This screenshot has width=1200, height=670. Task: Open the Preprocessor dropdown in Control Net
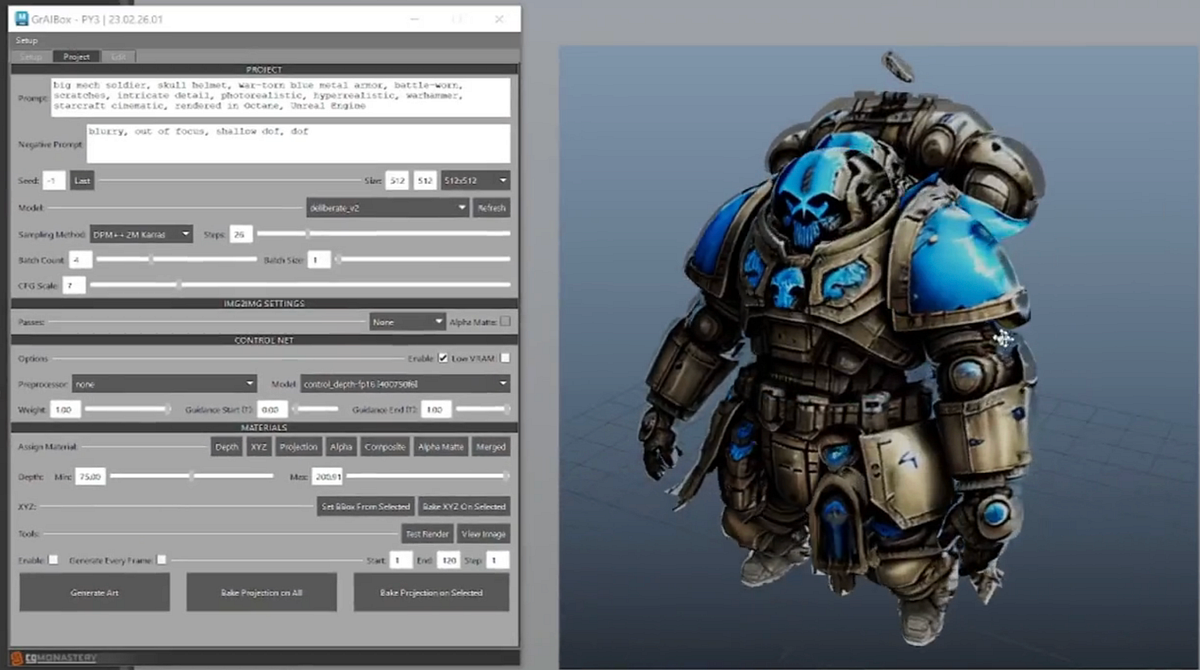click(165, 383)
